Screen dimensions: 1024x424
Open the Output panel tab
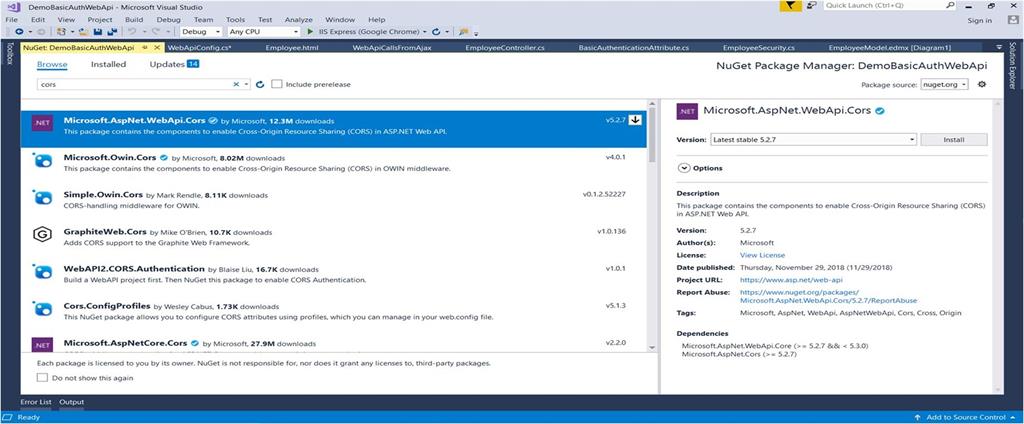[x=72, y=402]
